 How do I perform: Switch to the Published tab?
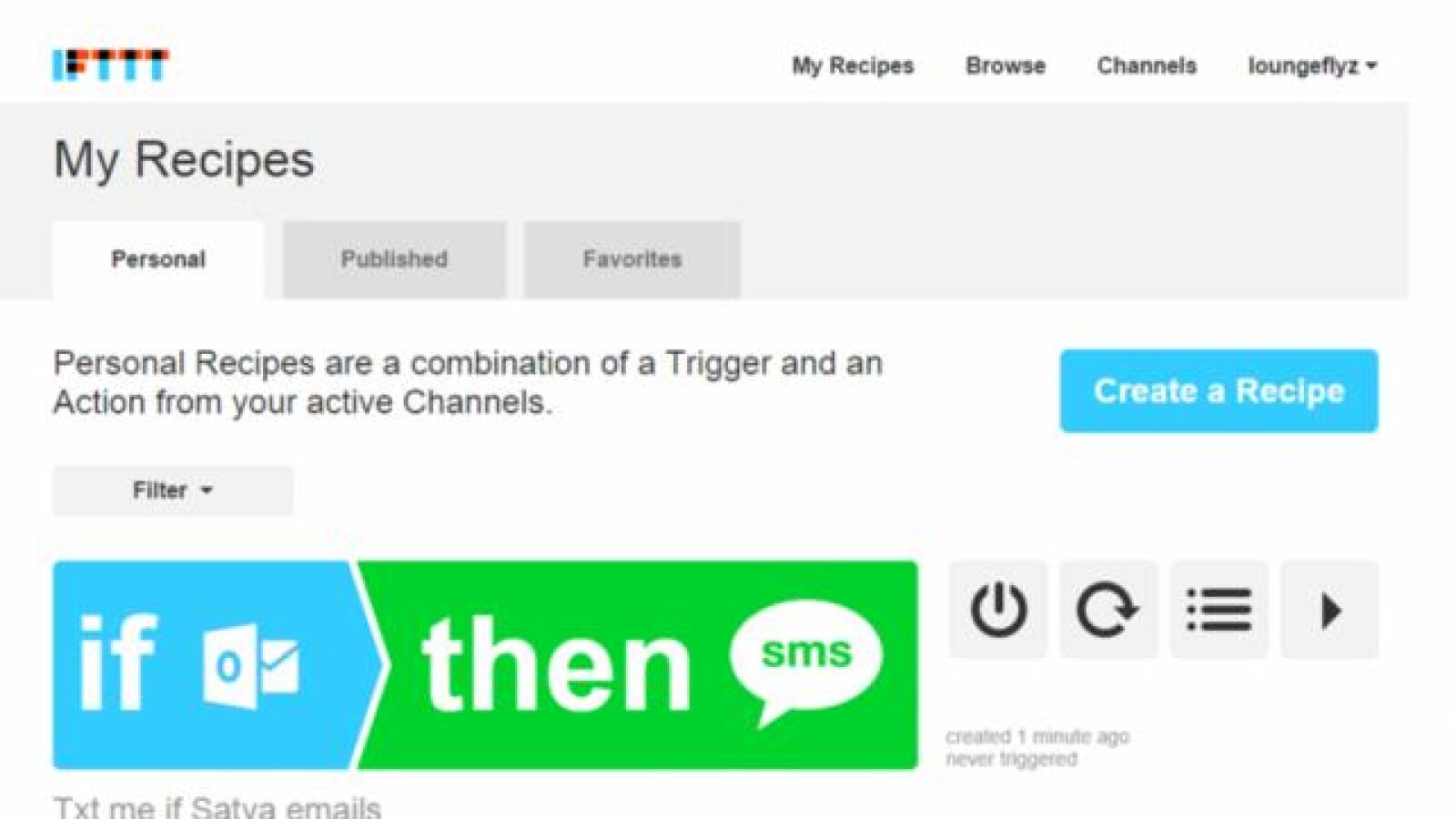click(394, 259)
